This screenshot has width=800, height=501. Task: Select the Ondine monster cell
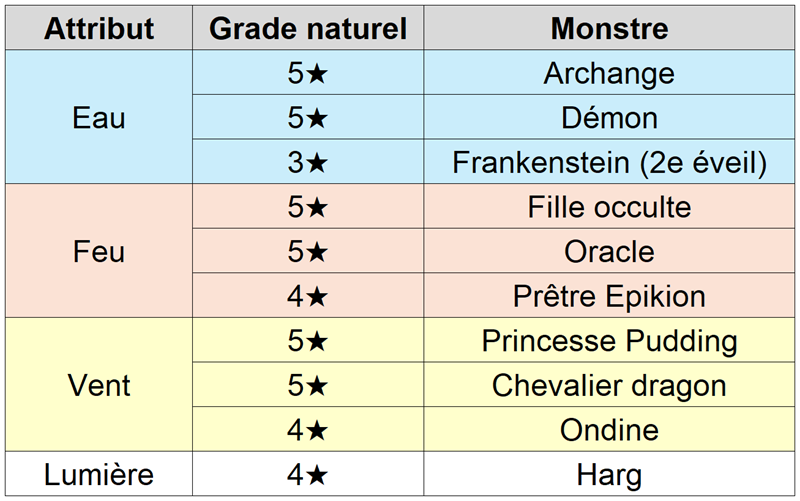click(x=609, y=429)
